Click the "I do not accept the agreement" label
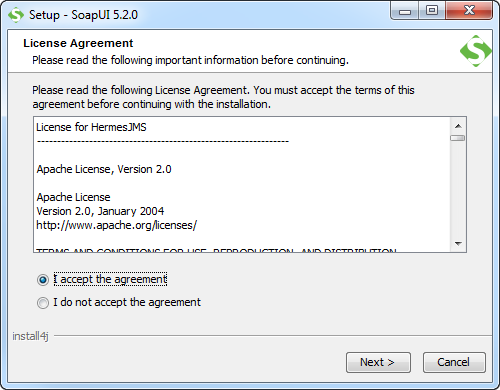 tap(127, 302)
